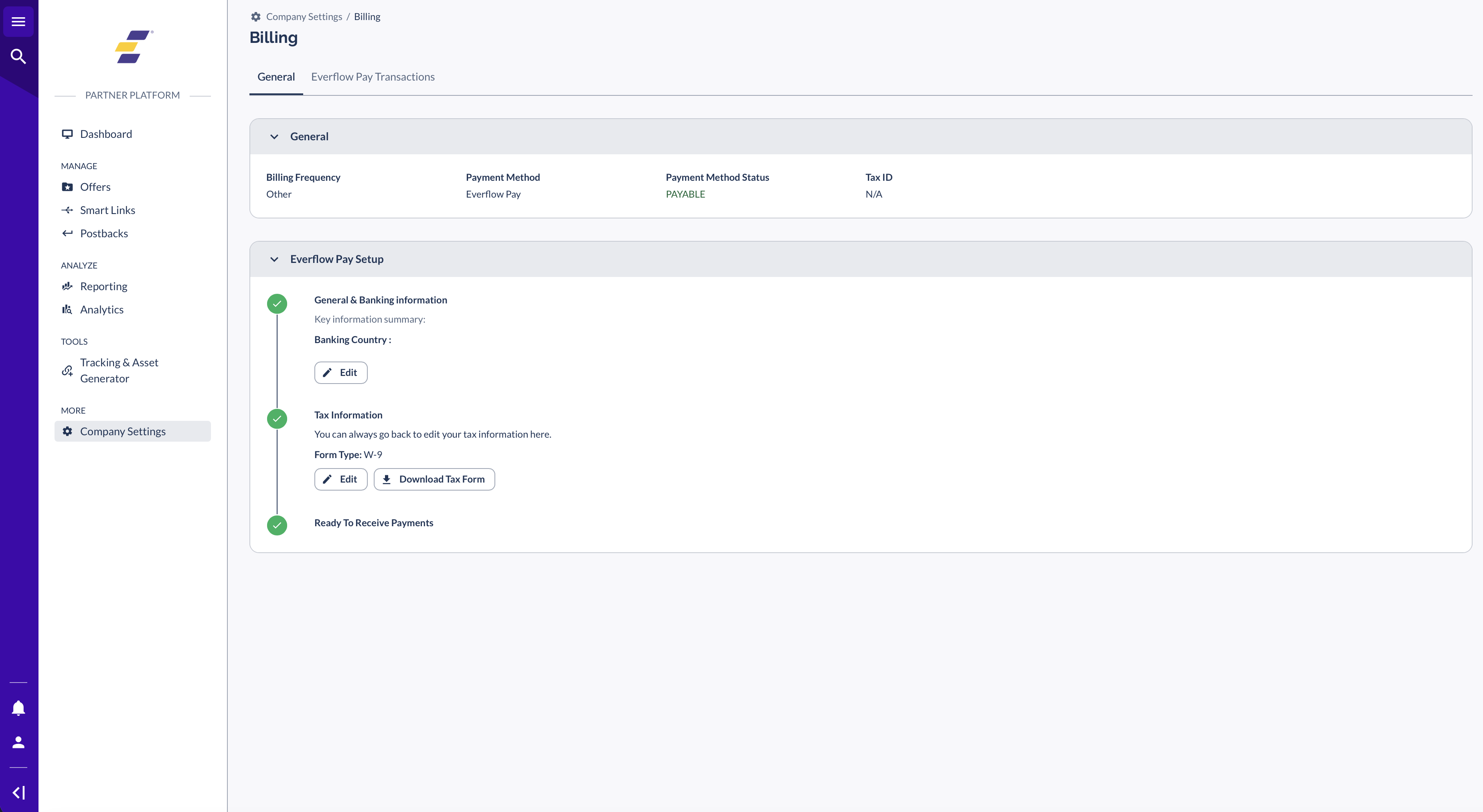The height and width of the screenshot is (812, 1483).
Task: Collapse the General section chevron
Action: tap(274, 137)
